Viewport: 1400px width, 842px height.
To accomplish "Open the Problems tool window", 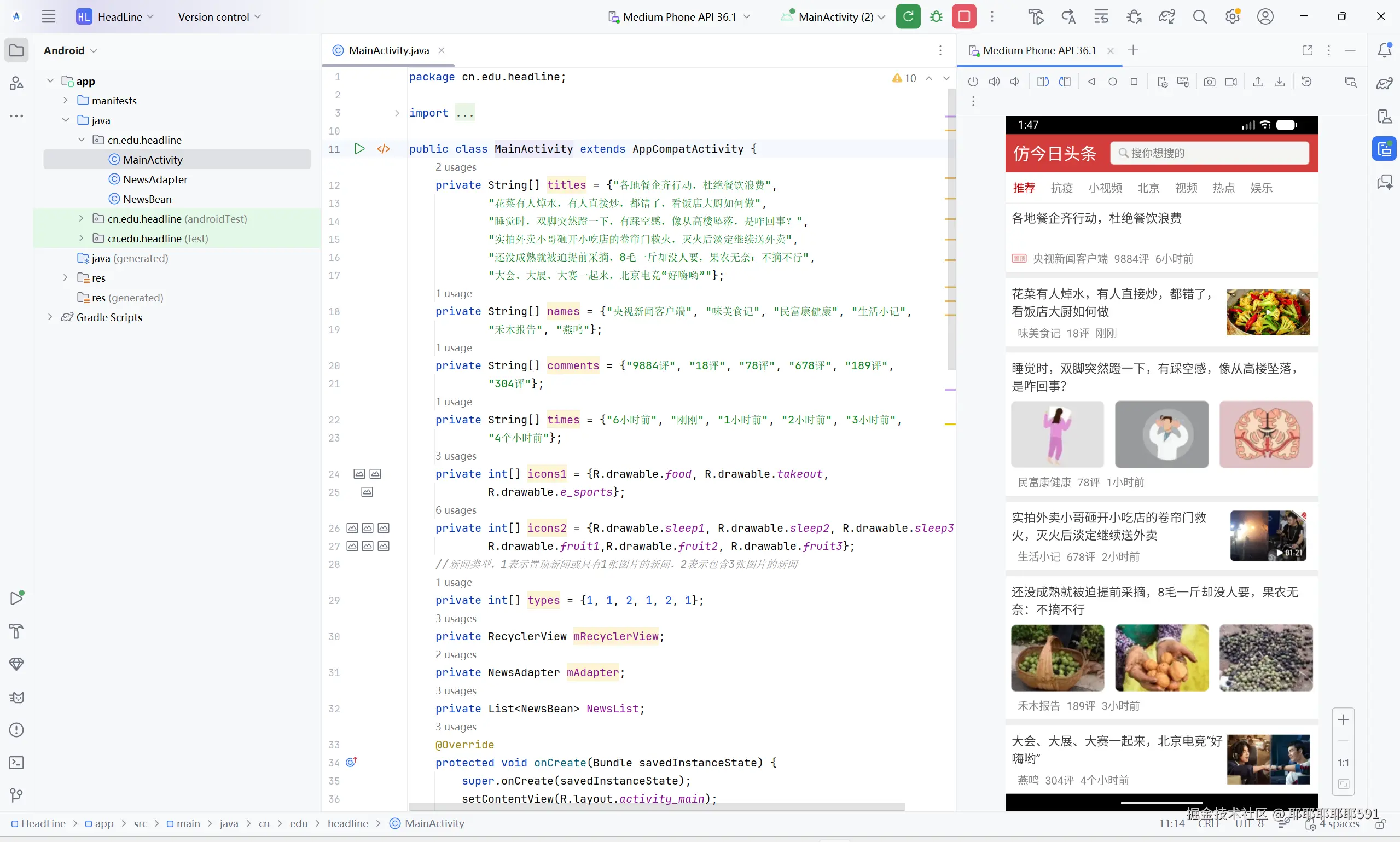I will (16, 730).
